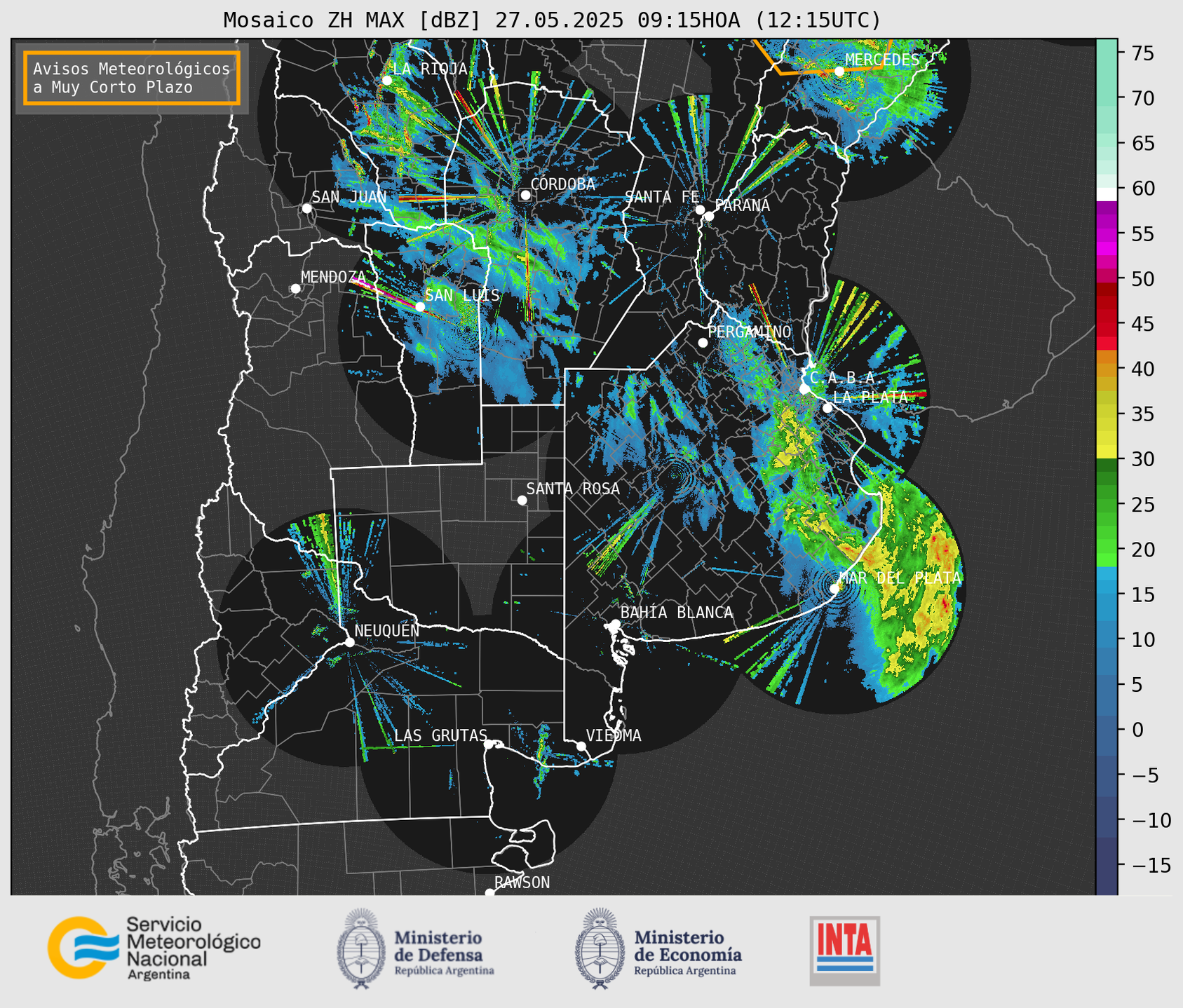This screenshot has height=1008, width=1183.
Task: Click the NEUQUÉN label text
Action: coord(386,630)
